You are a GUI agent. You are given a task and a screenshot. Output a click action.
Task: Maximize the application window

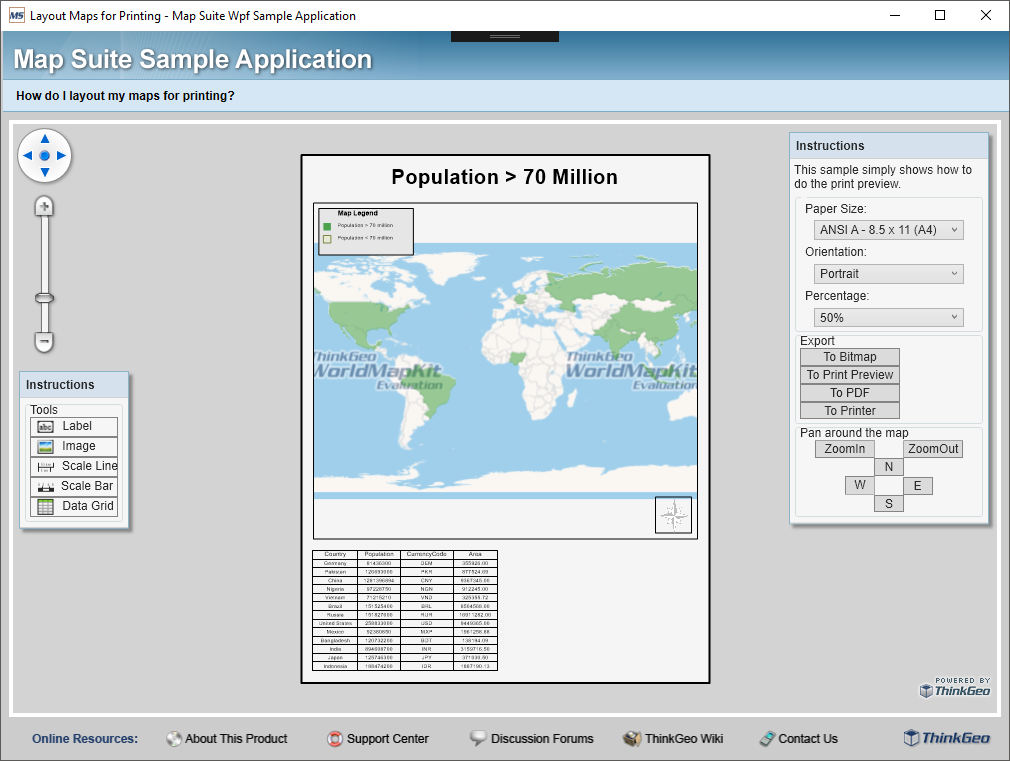pyautogui.click(x=940, y=15)
